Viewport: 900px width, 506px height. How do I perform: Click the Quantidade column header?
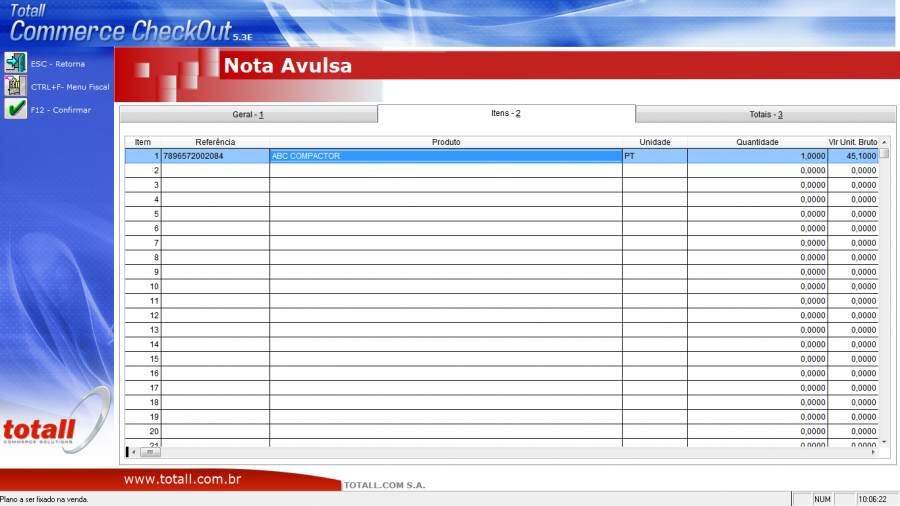(757, 142)
